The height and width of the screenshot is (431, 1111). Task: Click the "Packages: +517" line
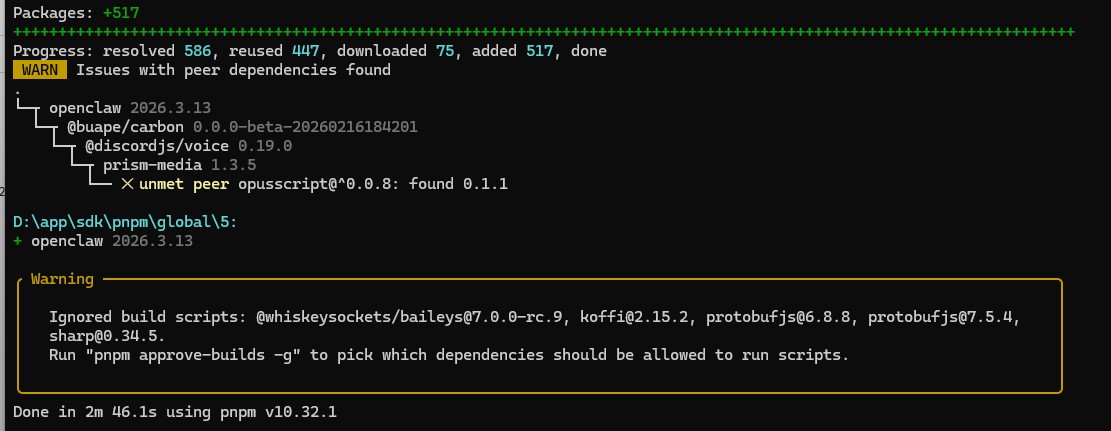pyautogui.click(x=77, y=13)
